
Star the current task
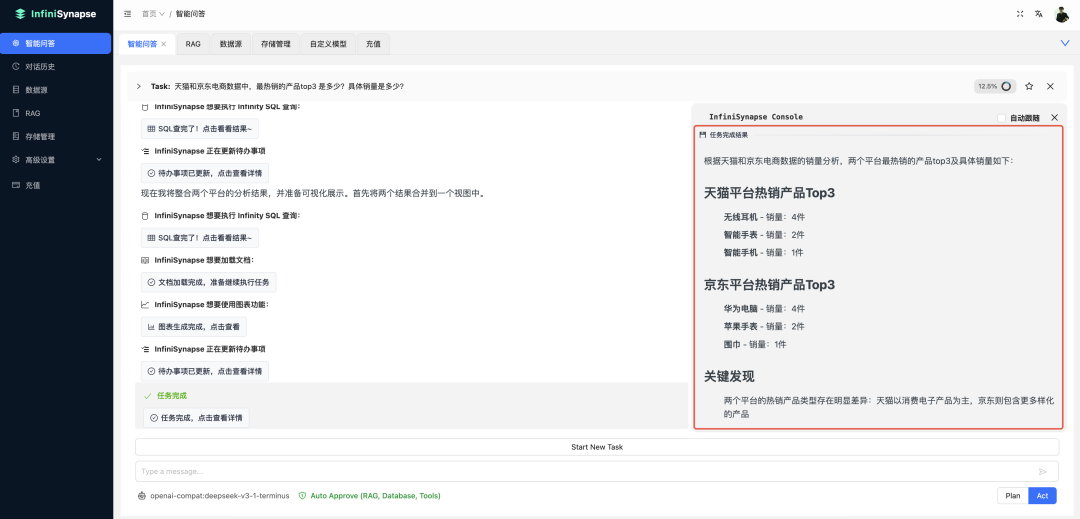click(x=1029, y=87)
